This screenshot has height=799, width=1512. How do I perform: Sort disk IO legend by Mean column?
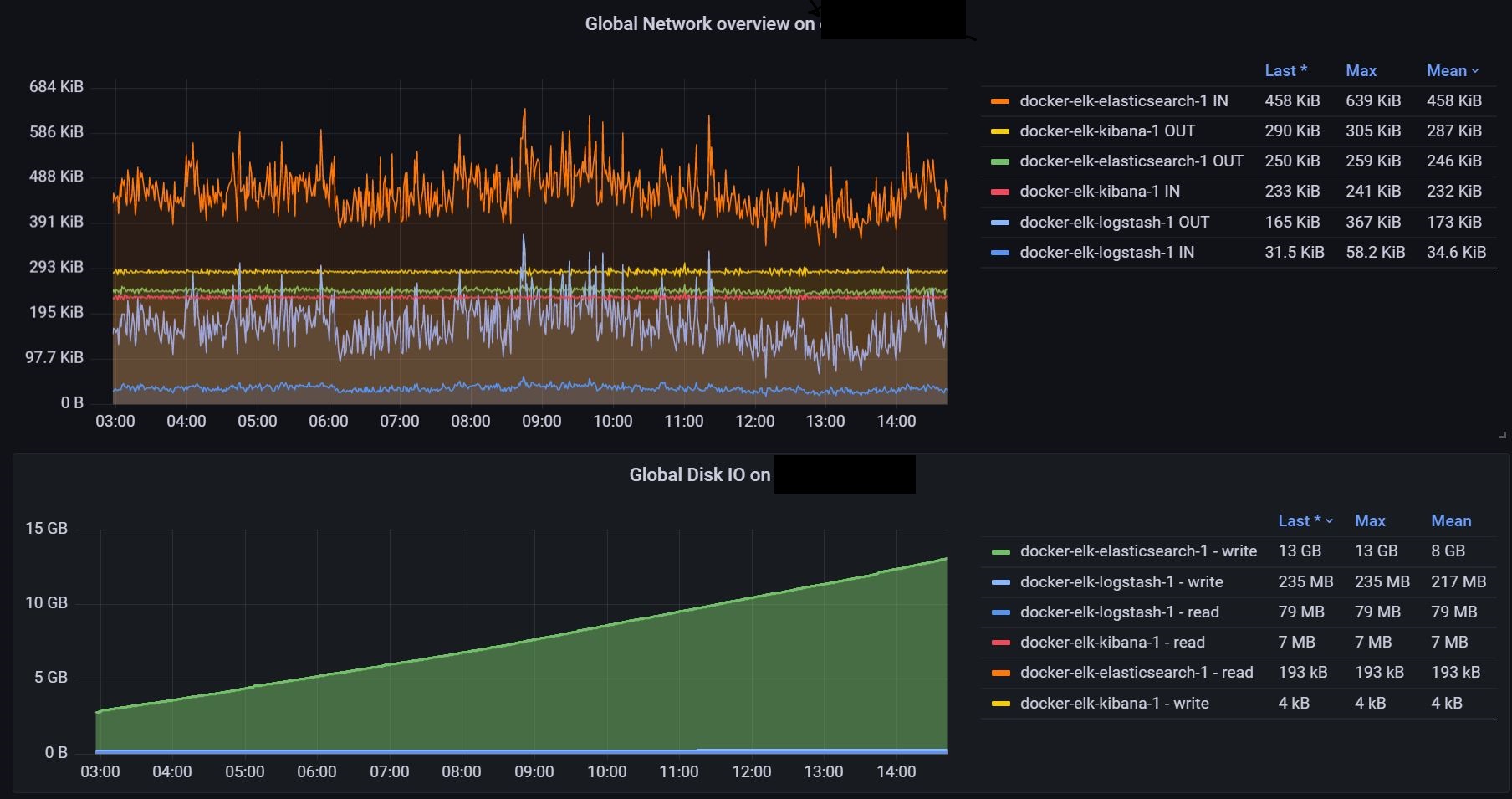(x=1451, y=521)
